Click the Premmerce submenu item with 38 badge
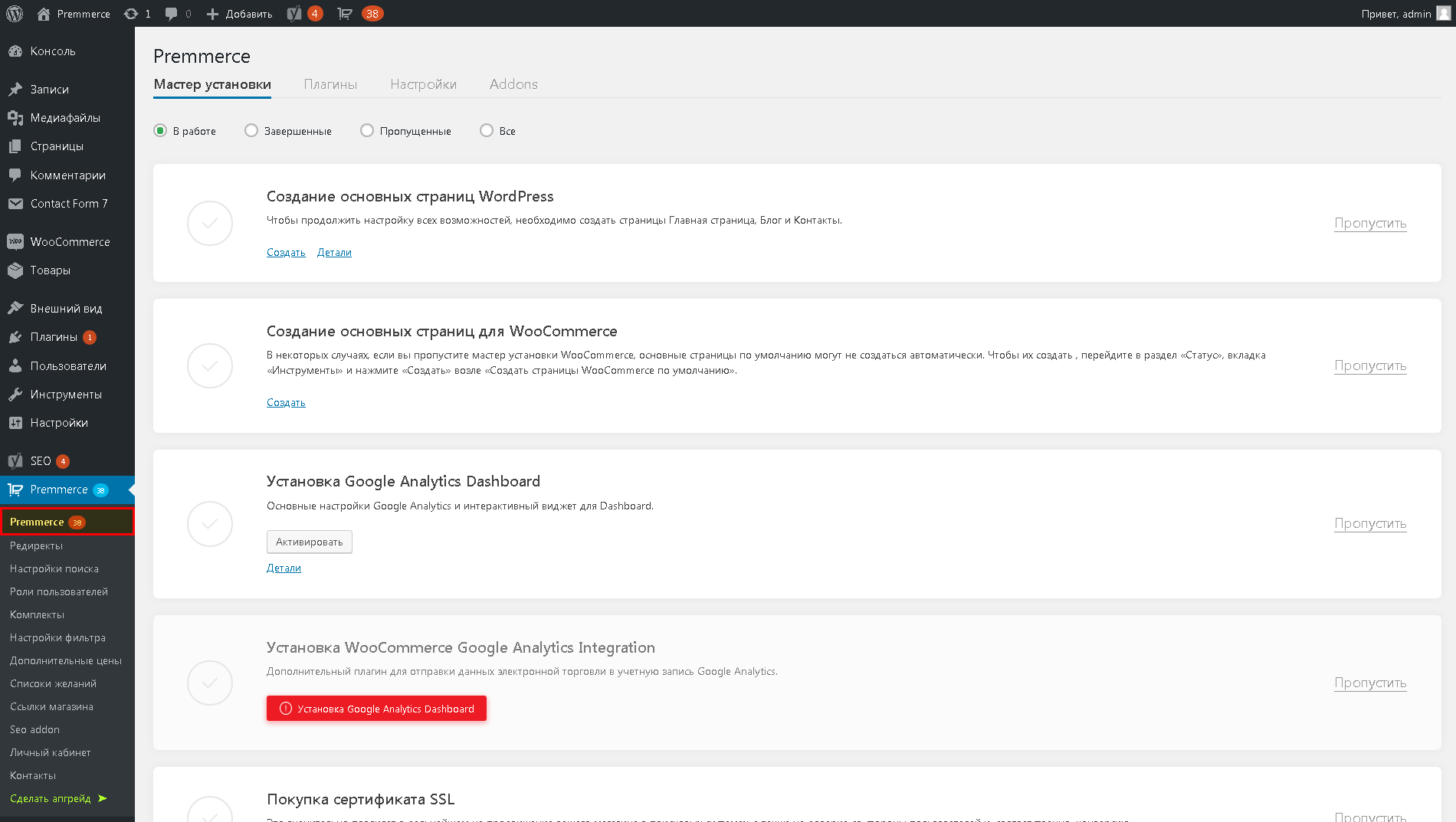 (x=67, y=522)
